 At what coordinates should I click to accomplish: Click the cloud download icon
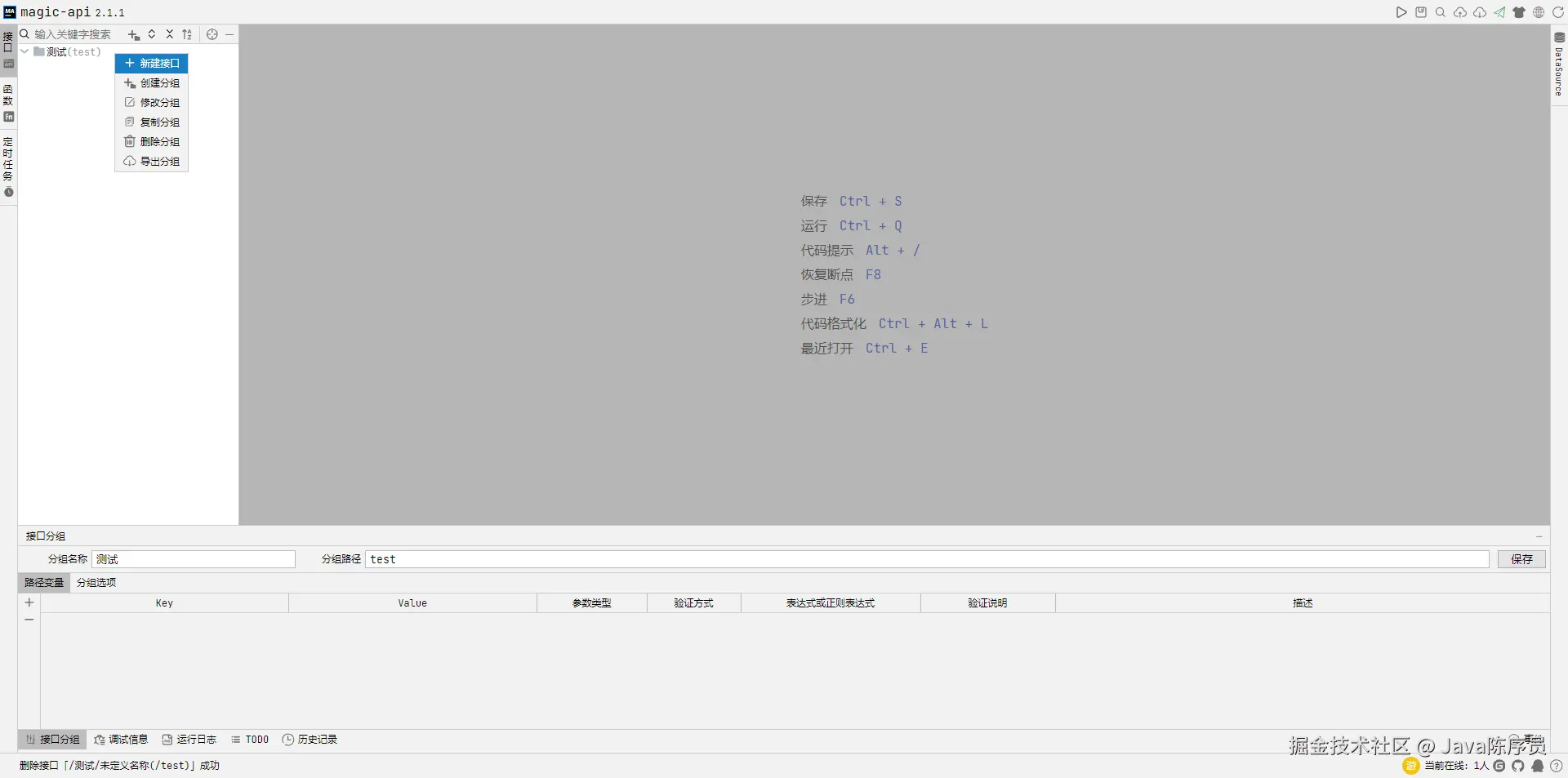(x=1480, y=12)
